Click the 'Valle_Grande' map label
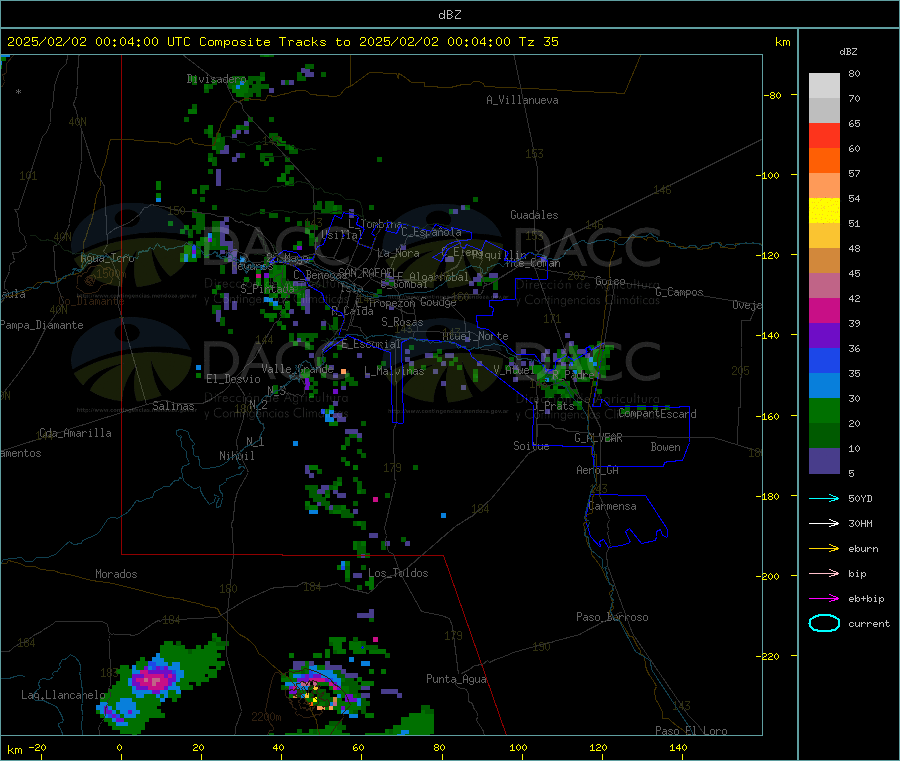Image resolution: width=900 pixels, height=761 pixels. (x=297, y=368)
